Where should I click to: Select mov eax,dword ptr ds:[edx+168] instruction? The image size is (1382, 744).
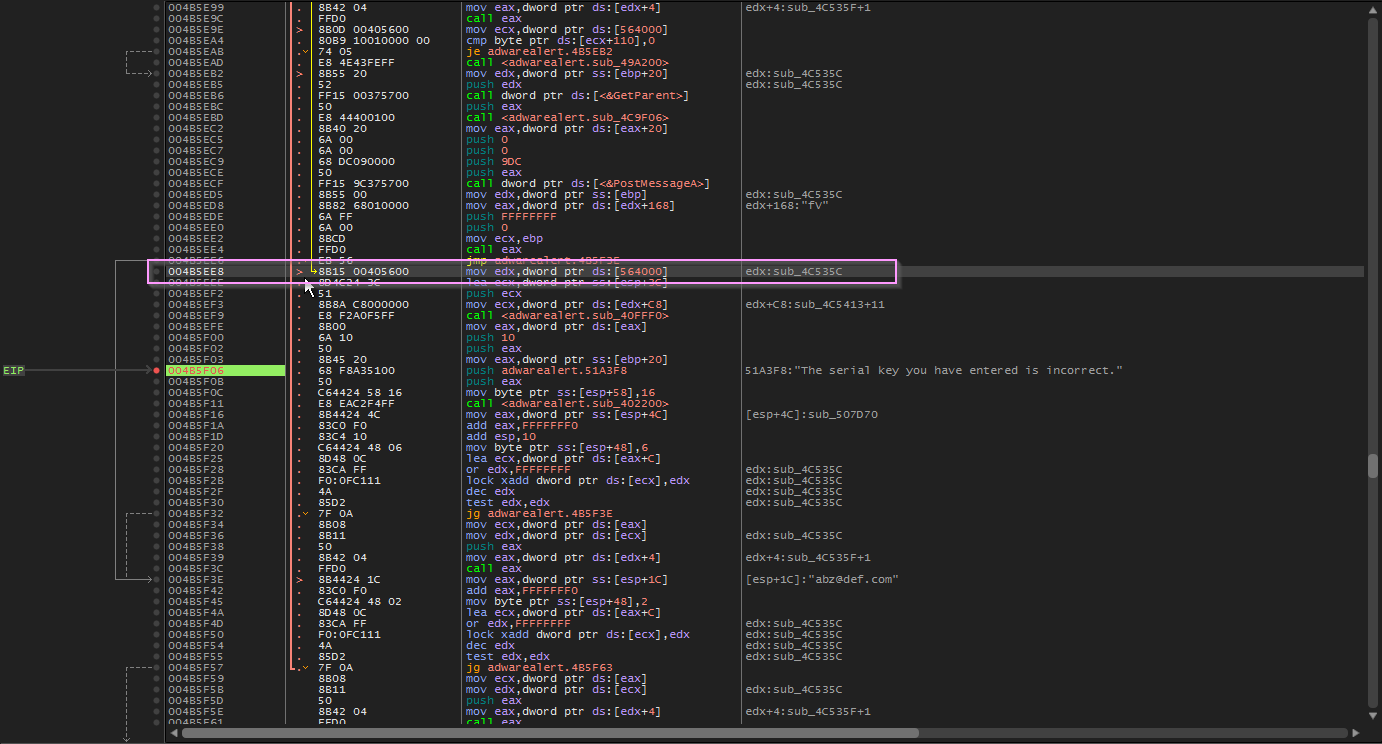(570, 205)
